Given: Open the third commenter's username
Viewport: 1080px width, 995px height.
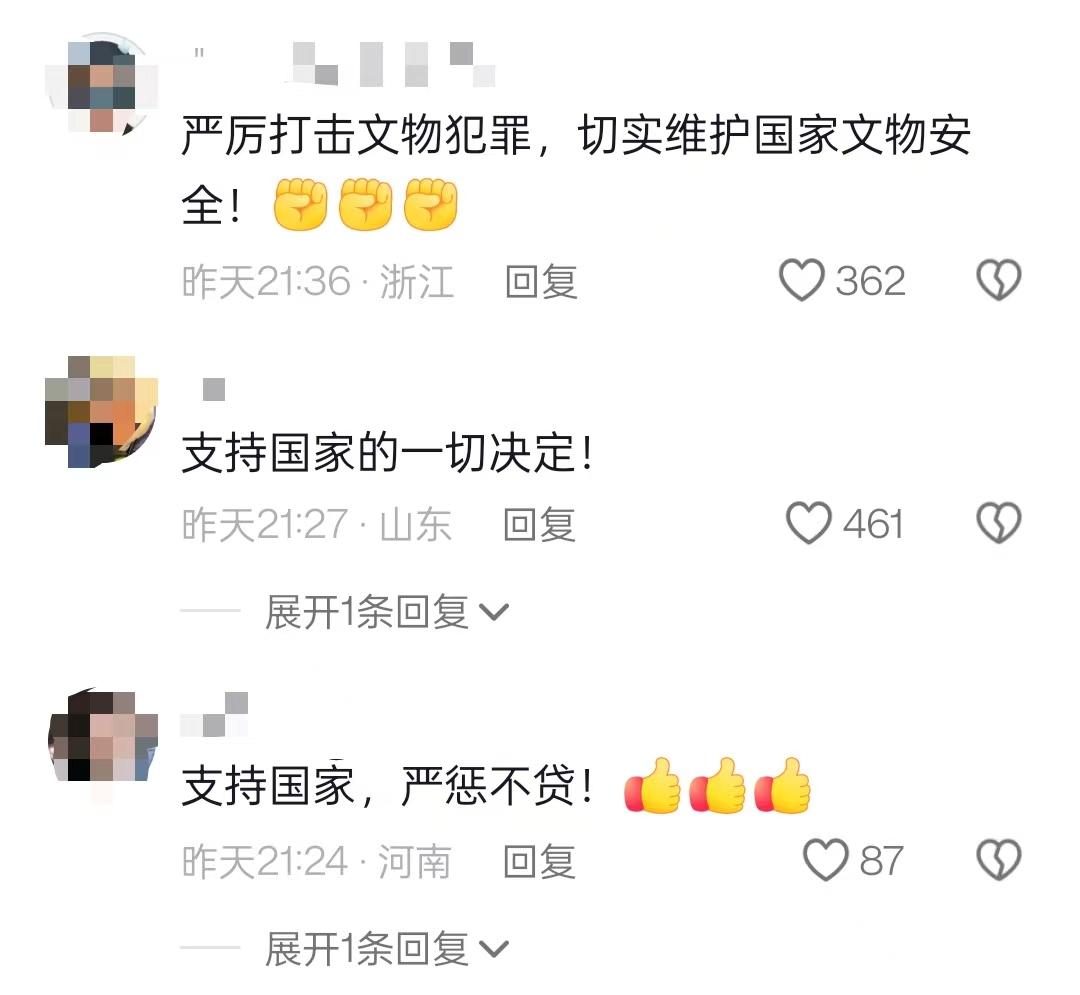Looking at the screenshot, I should pyautogui.click(x=214, y=715).
